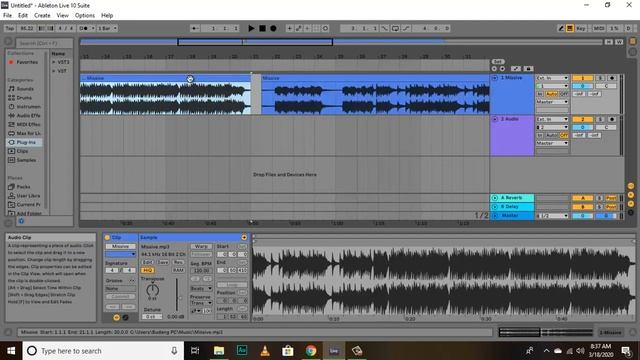Open Ext. In input menu on Massive track

552,78
